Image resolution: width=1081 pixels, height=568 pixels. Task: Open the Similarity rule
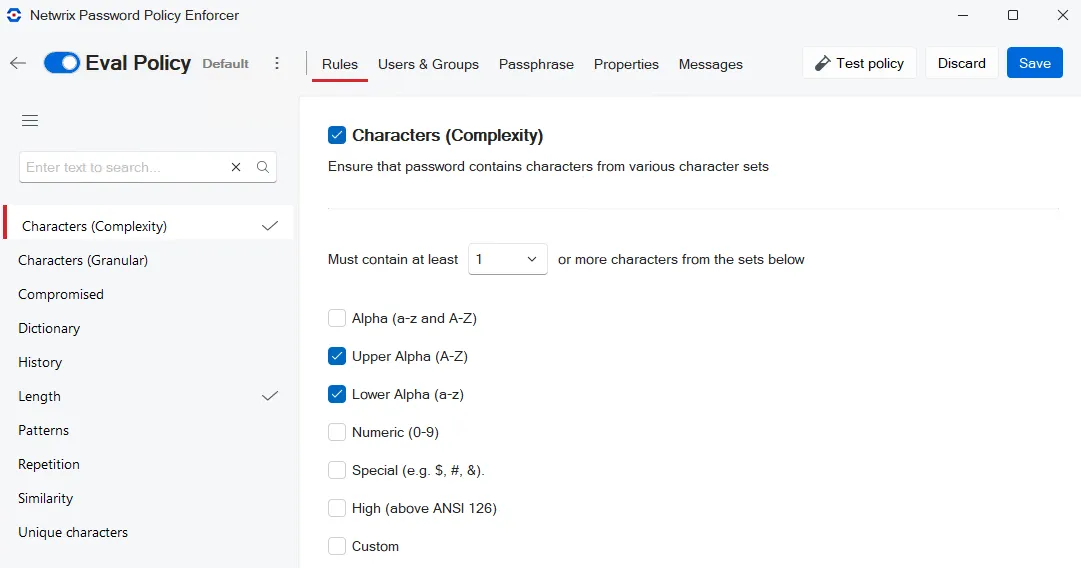(149, 498)
